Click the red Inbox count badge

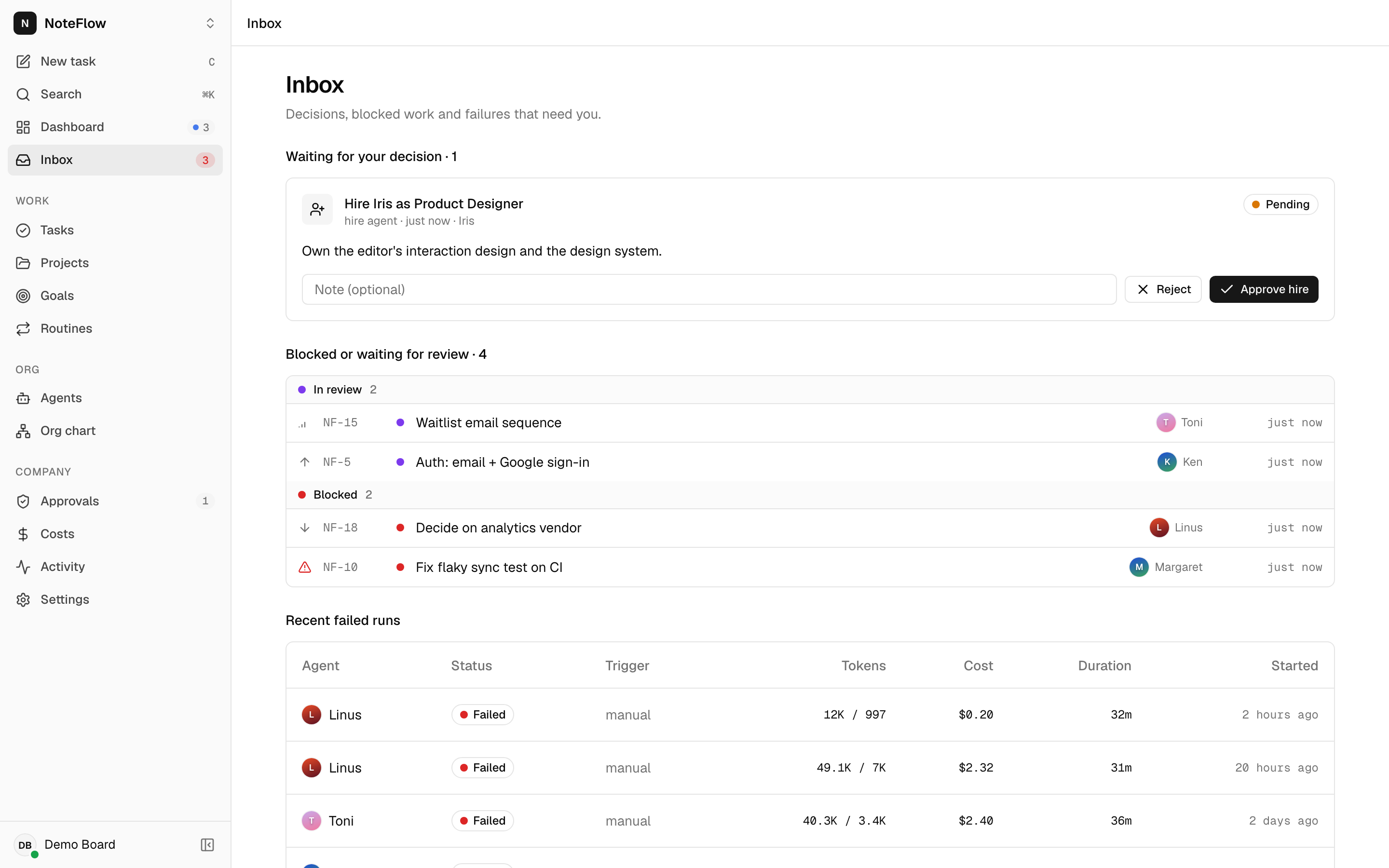[205, 160]
